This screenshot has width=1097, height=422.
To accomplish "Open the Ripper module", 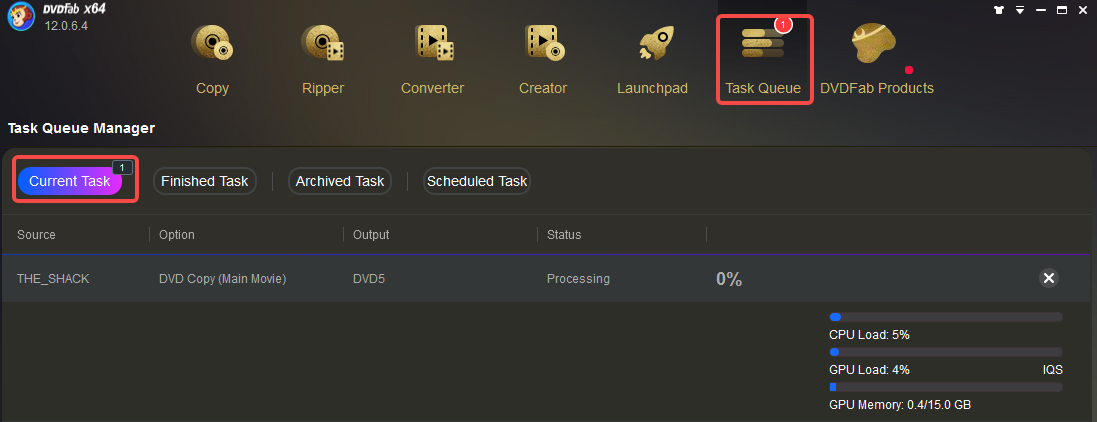I will click(323, 59).
